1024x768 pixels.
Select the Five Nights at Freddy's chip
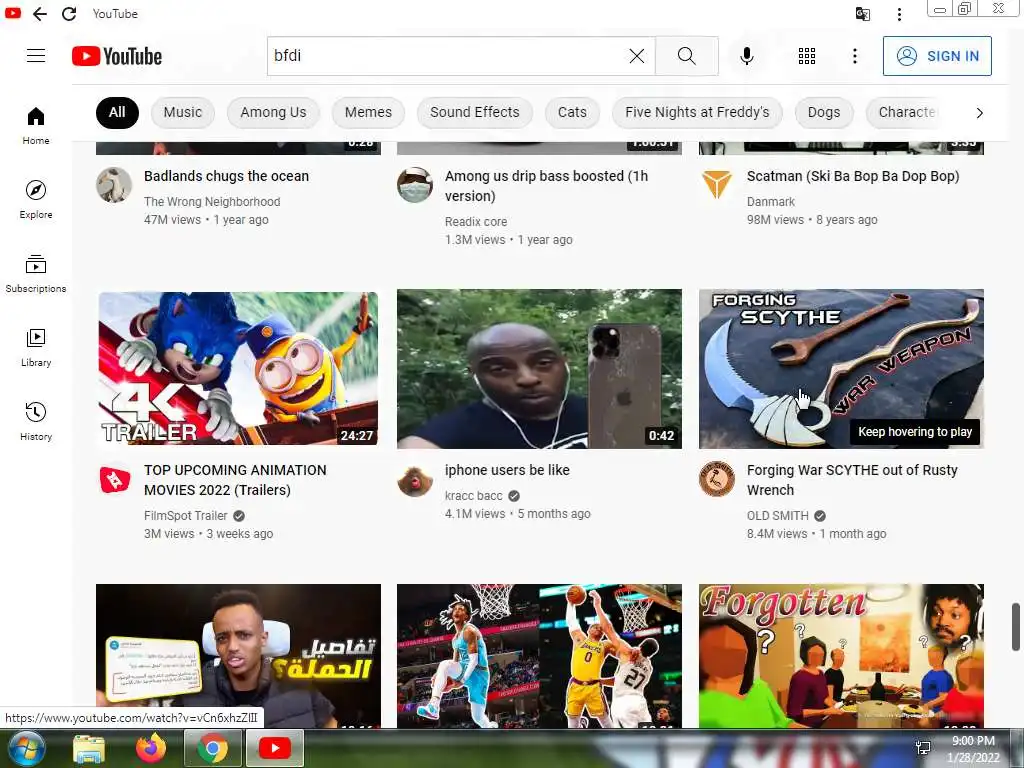697,112
